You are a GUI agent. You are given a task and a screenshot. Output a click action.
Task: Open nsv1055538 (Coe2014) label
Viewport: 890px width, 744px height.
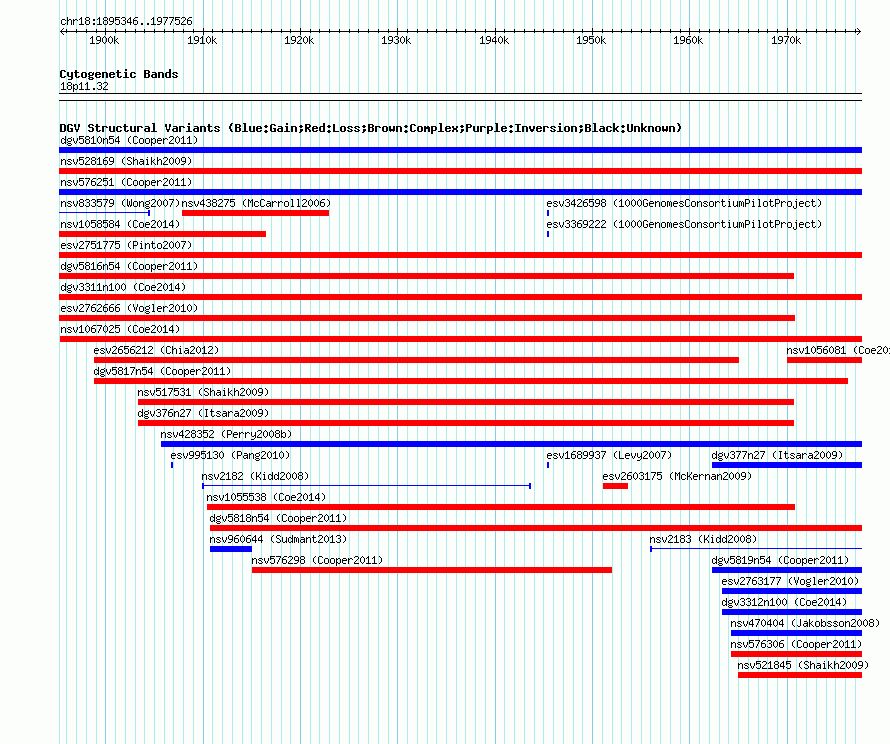(x=266, y=497)
